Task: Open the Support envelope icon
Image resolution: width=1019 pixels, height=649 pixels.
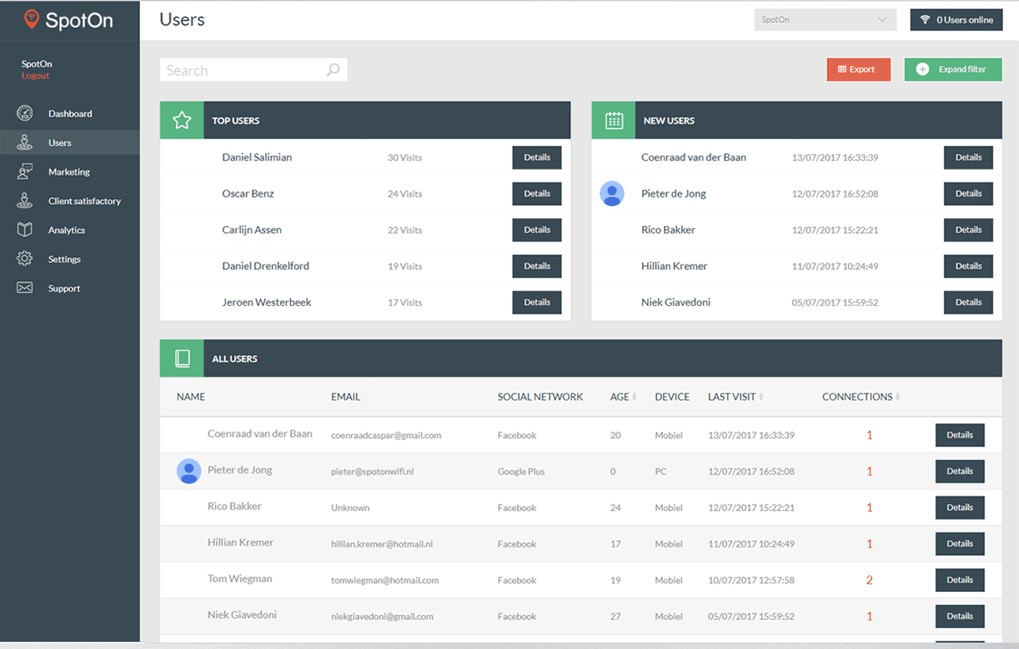Action: pyautogui.click(x=25, y=288)
